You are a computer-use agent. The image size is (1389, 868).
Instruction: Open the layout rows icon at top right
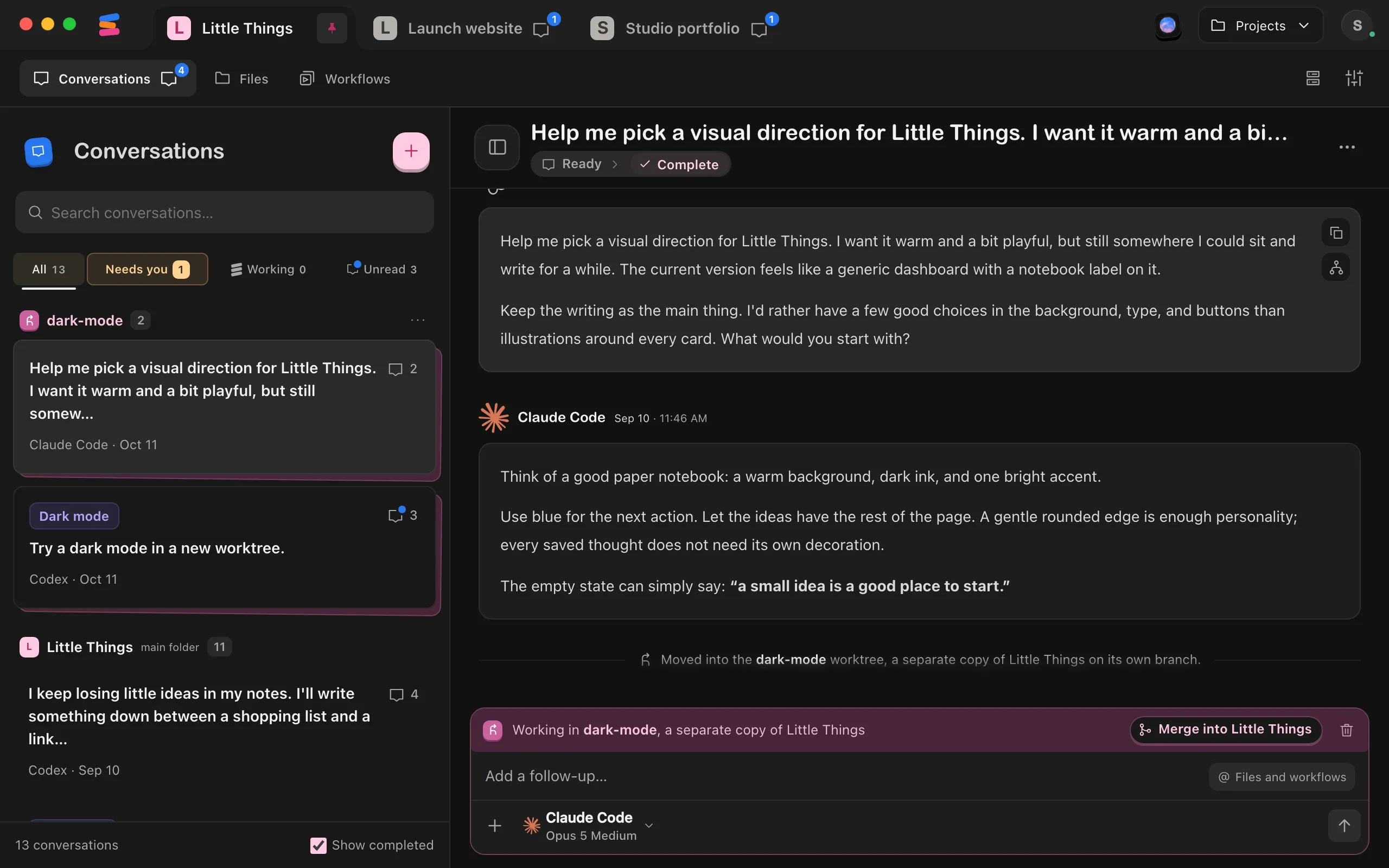[x=1312, y=78]
